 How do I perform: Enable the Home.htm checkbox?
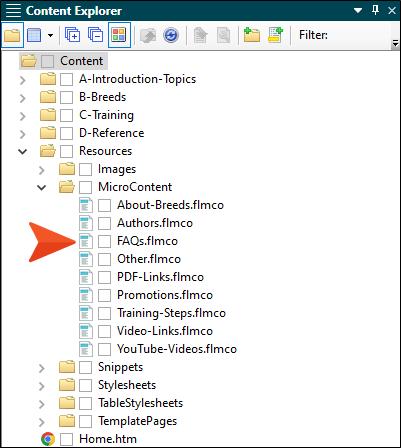[66, 439]
